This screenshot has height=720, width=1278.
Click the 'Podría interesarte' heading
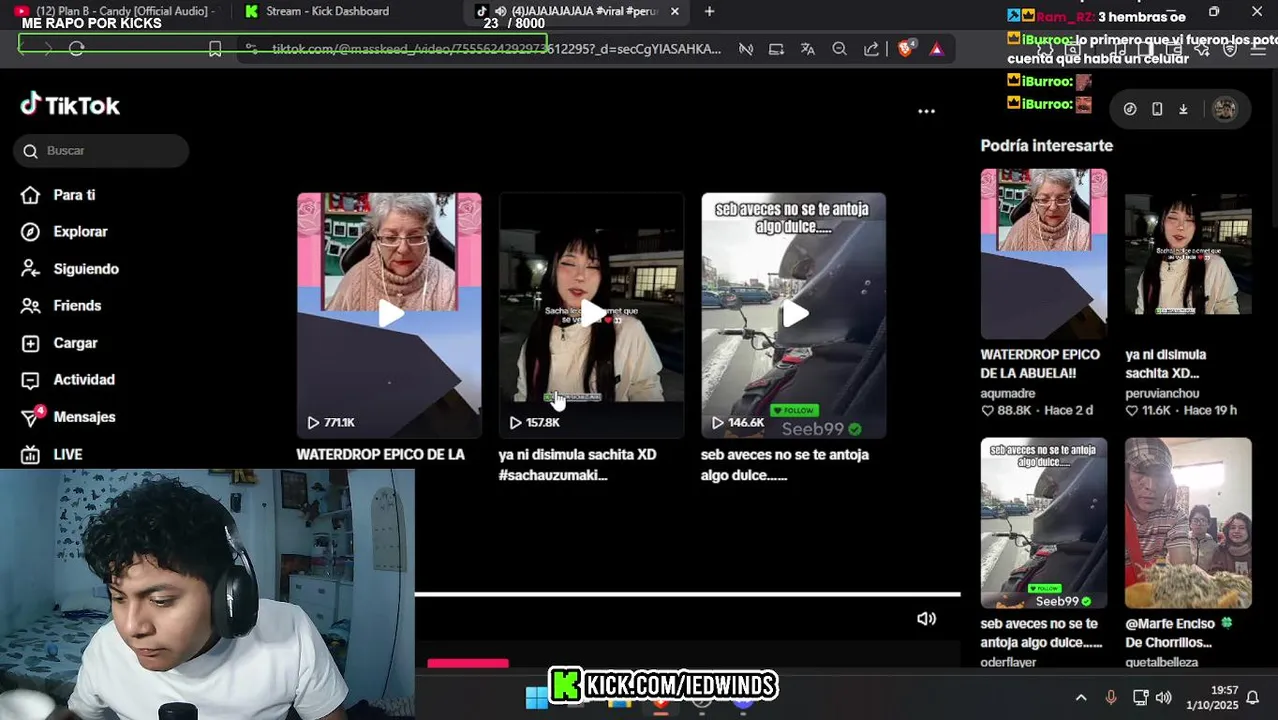point(1046,145)
